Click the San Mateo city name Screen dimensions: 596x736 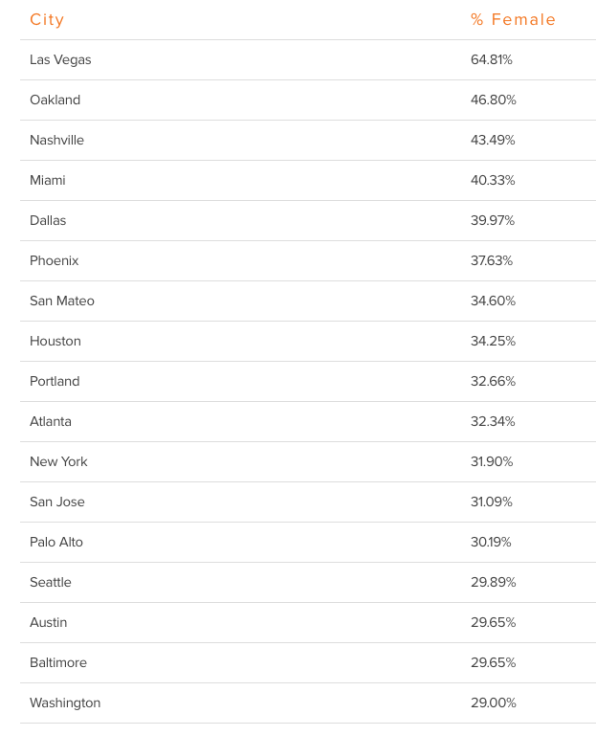pos(62,301)
